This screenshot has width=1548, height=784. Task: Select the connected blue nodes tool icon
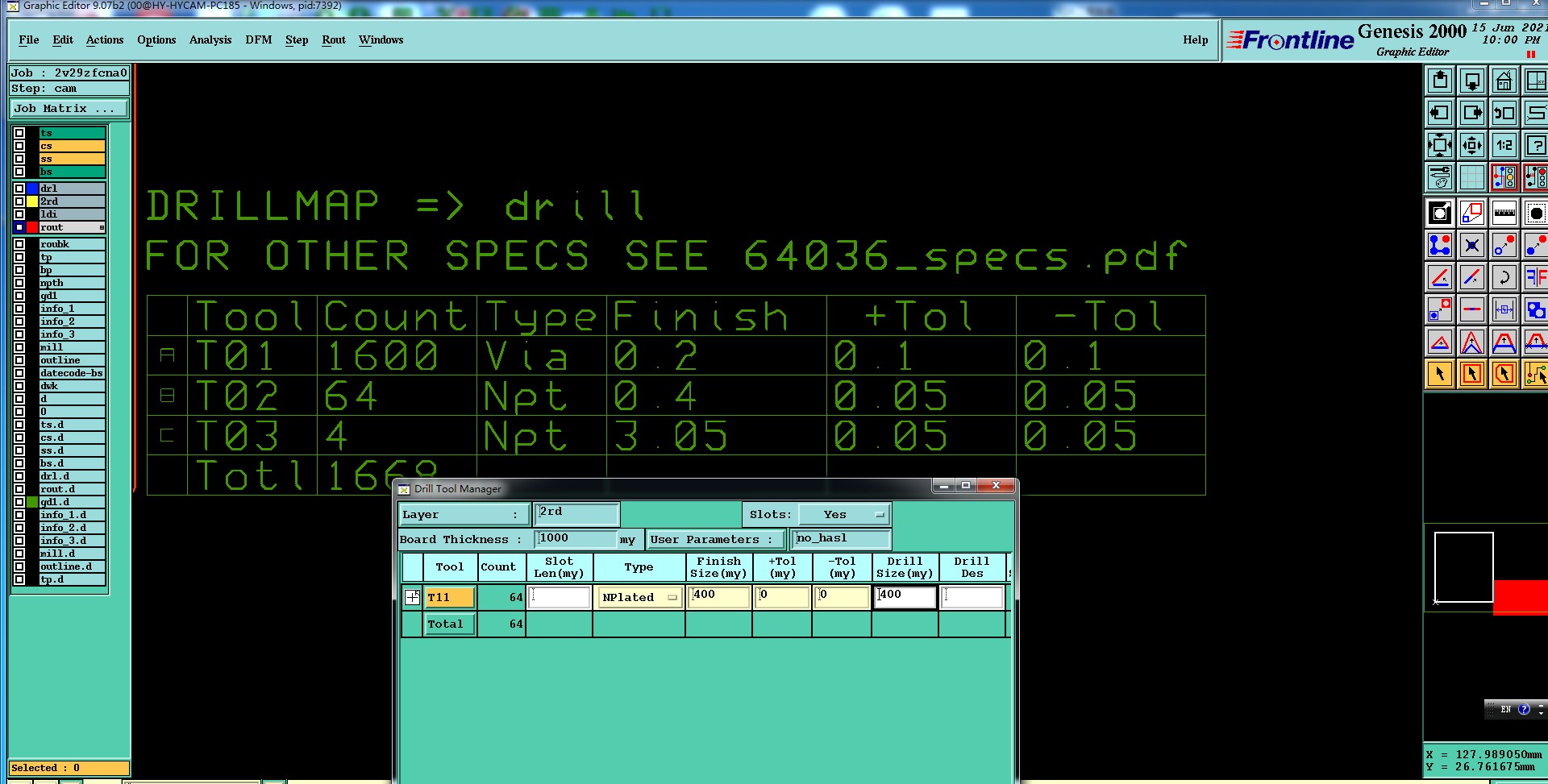click(x=1440, y=246)
